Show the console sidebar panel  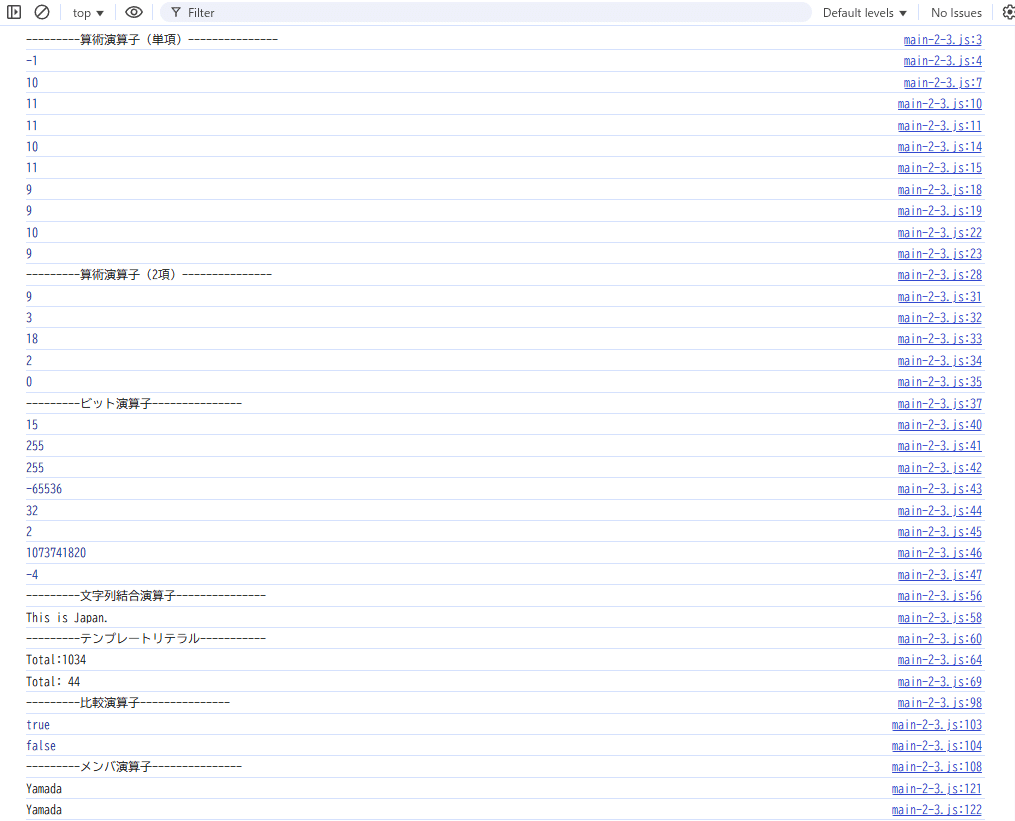pos(14,12)
